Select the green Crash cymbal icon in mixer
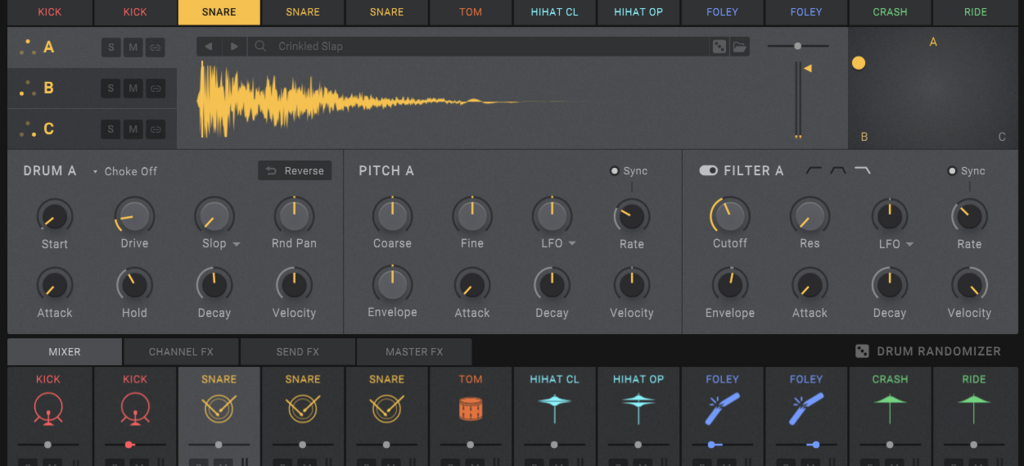Image resolution: width=1024 pixels, height=466 pixels. (889, 409)
